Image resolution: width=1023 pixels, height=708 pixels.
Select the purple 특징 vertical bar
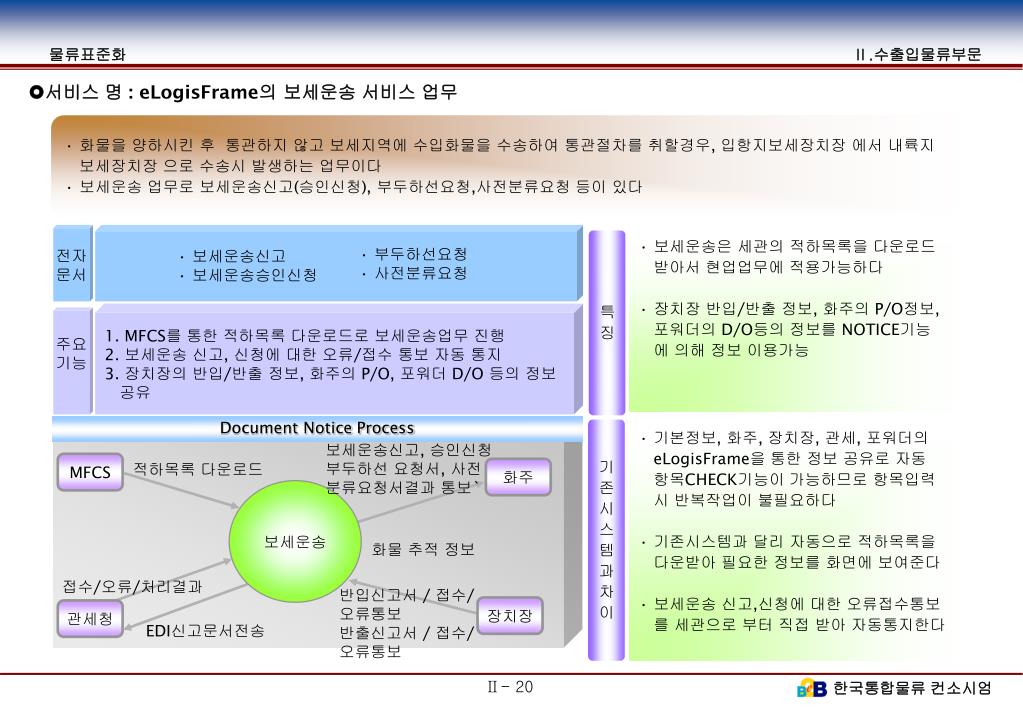(x=607, y=322)
